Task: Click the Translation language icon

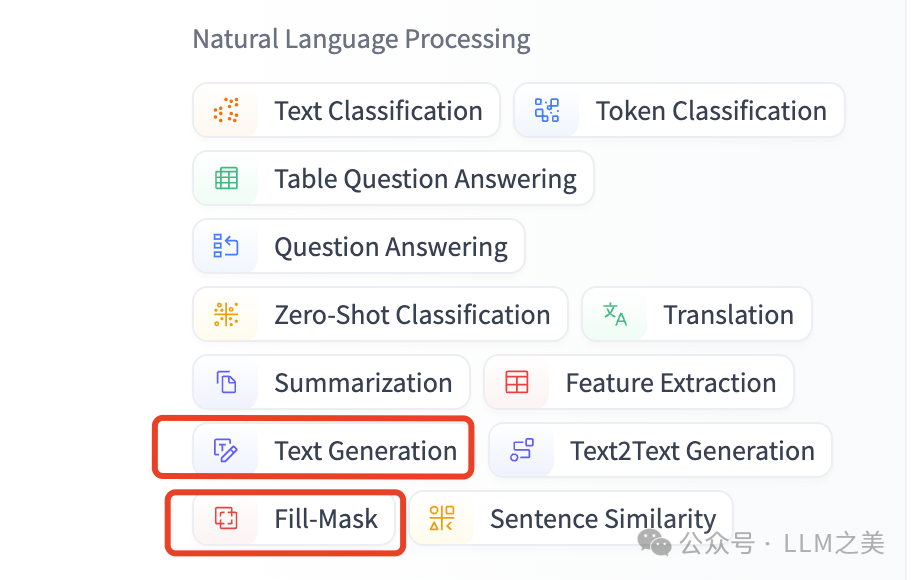Action: 615,315
